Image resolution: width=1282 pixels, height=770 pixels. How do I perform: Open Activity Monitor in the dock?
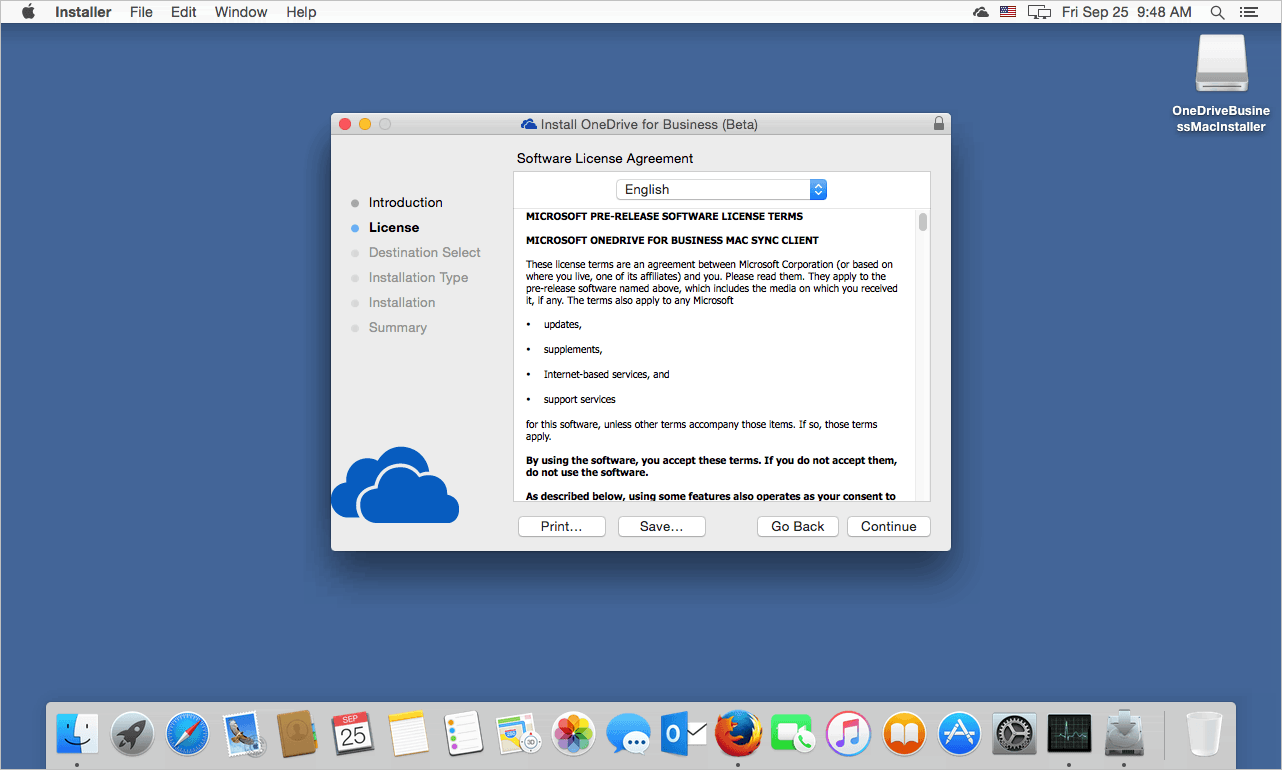pyautogui.click(x=1069, y=734)
